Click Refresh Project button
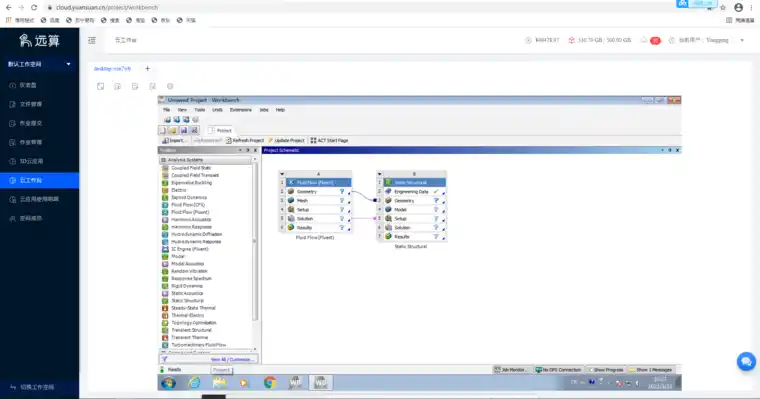Viewport: 760px width, 399px height. (245, 141)
